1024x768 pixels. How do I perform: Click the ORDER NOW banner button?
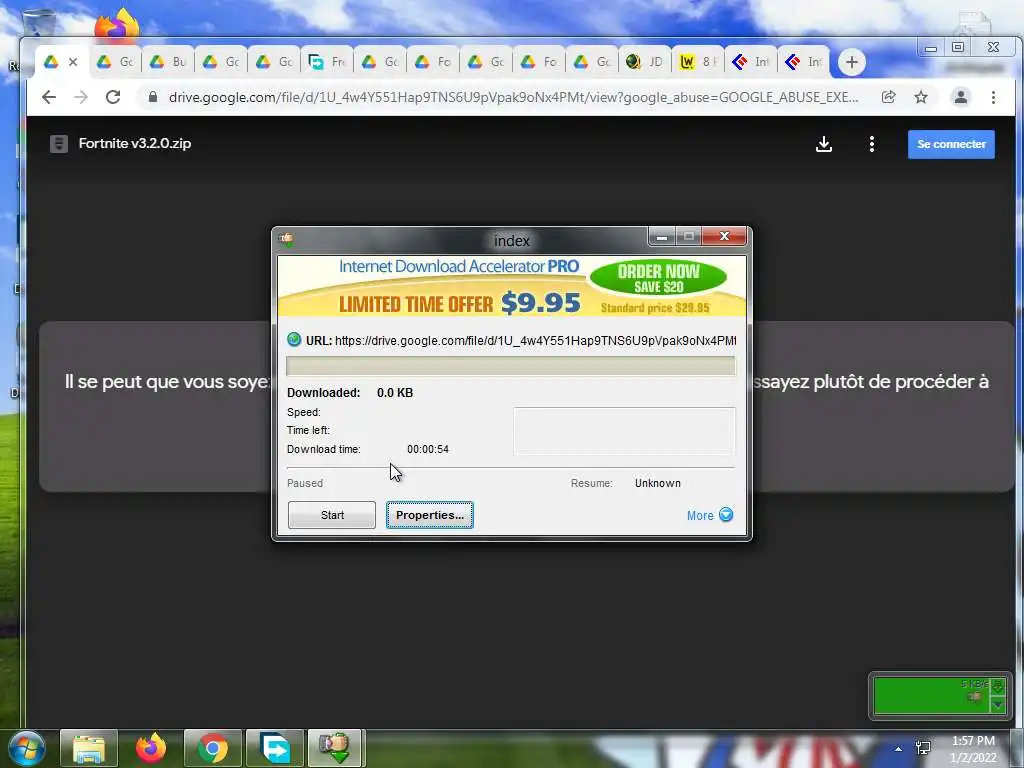tap(658, 278)
